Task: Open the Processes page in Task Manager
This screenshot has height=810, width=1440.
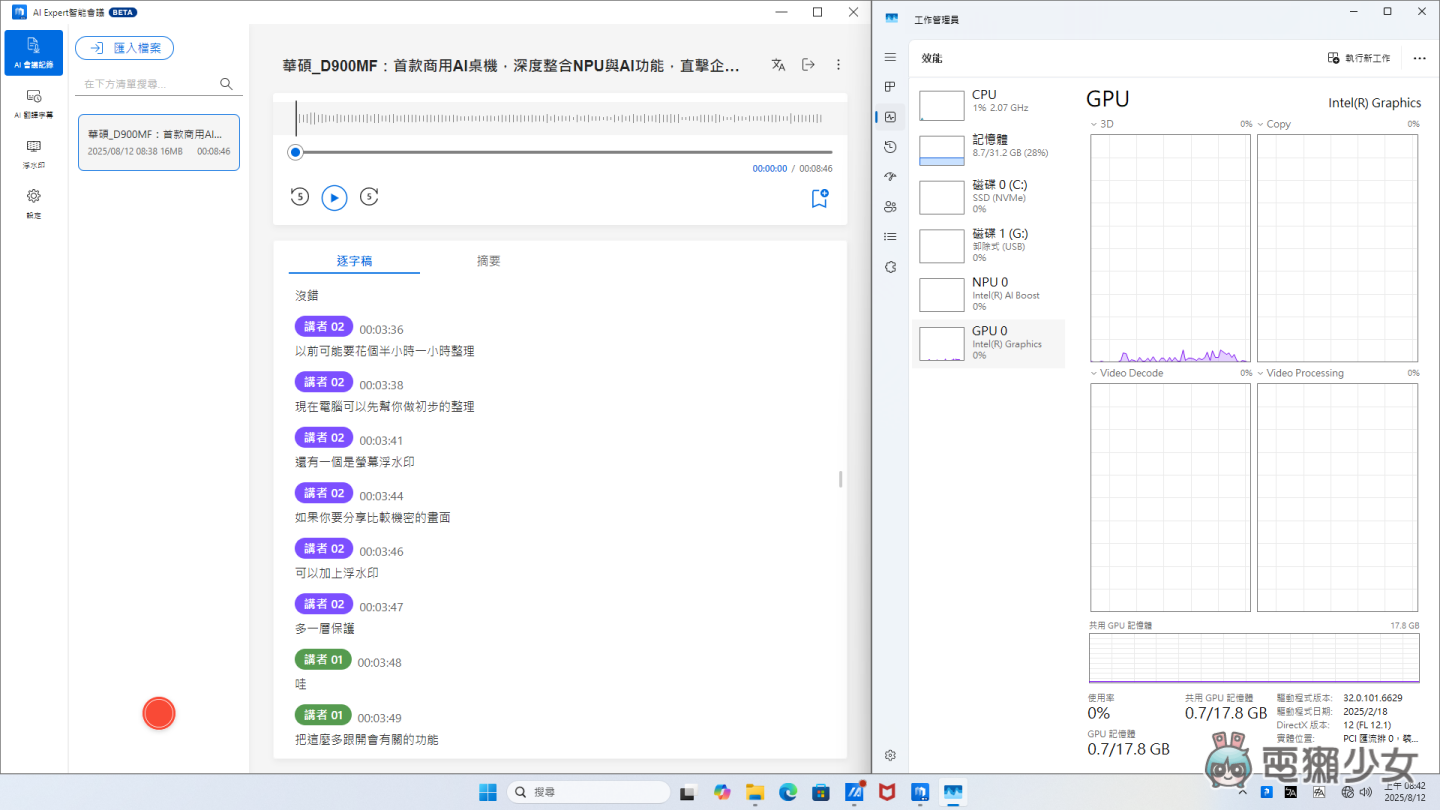Action: pos(890,87)
